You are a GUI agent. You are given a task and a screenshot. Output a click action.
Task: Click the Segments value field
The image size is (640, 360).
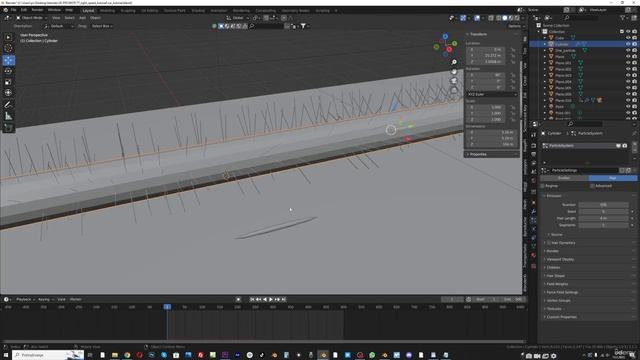click(x=603, y=225)
